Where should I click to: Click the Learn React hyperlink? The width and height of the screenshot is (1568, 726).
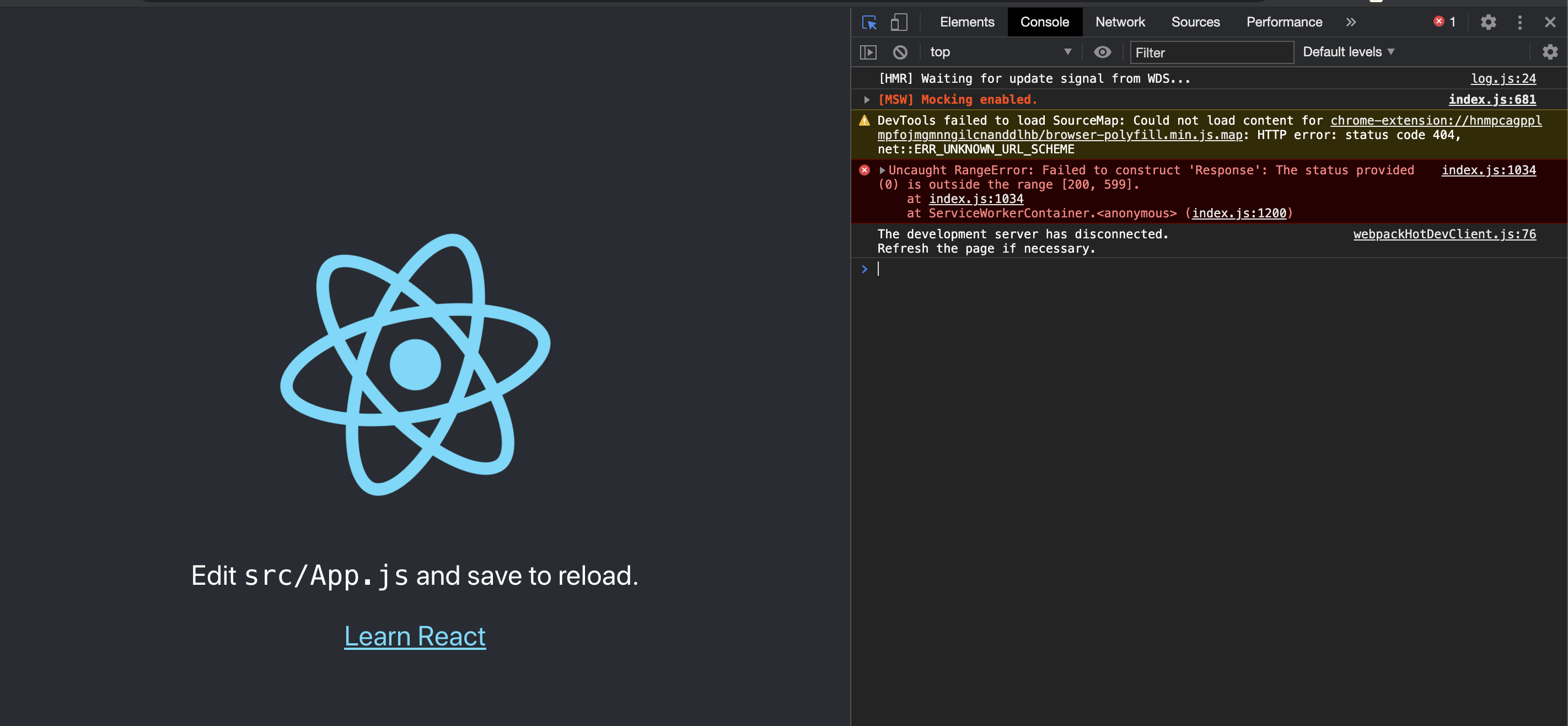pos(415,636)
